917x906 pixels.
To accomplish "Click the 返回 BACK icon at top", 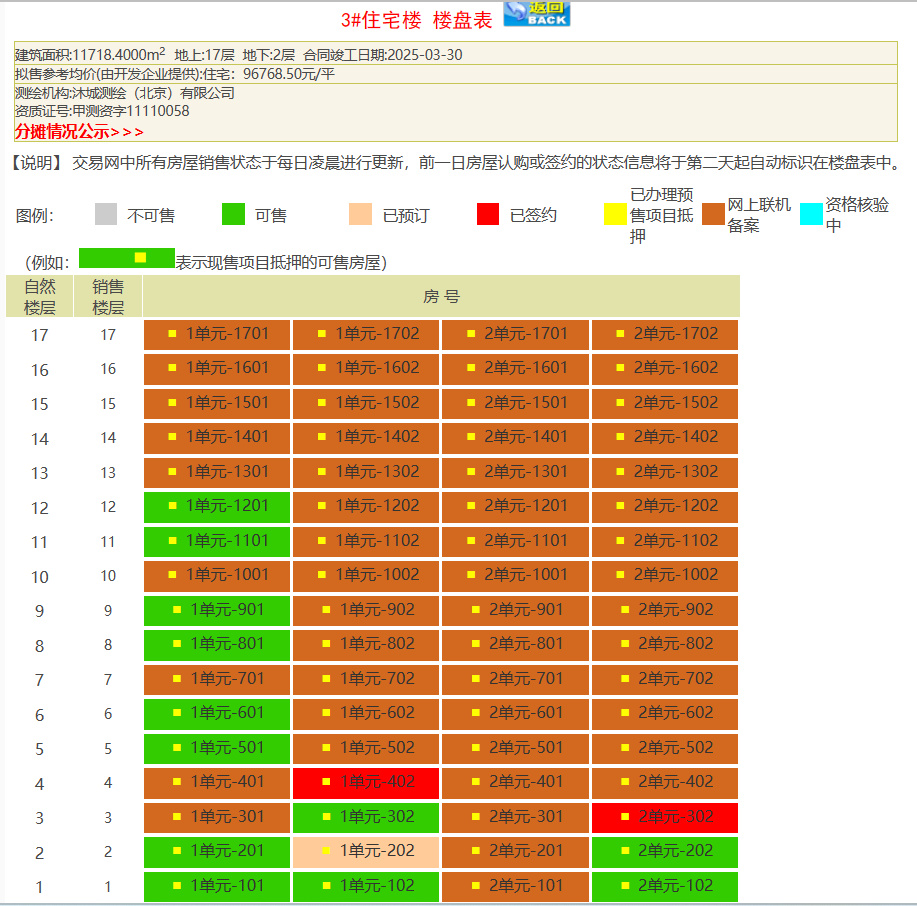I will coord(537,14).
